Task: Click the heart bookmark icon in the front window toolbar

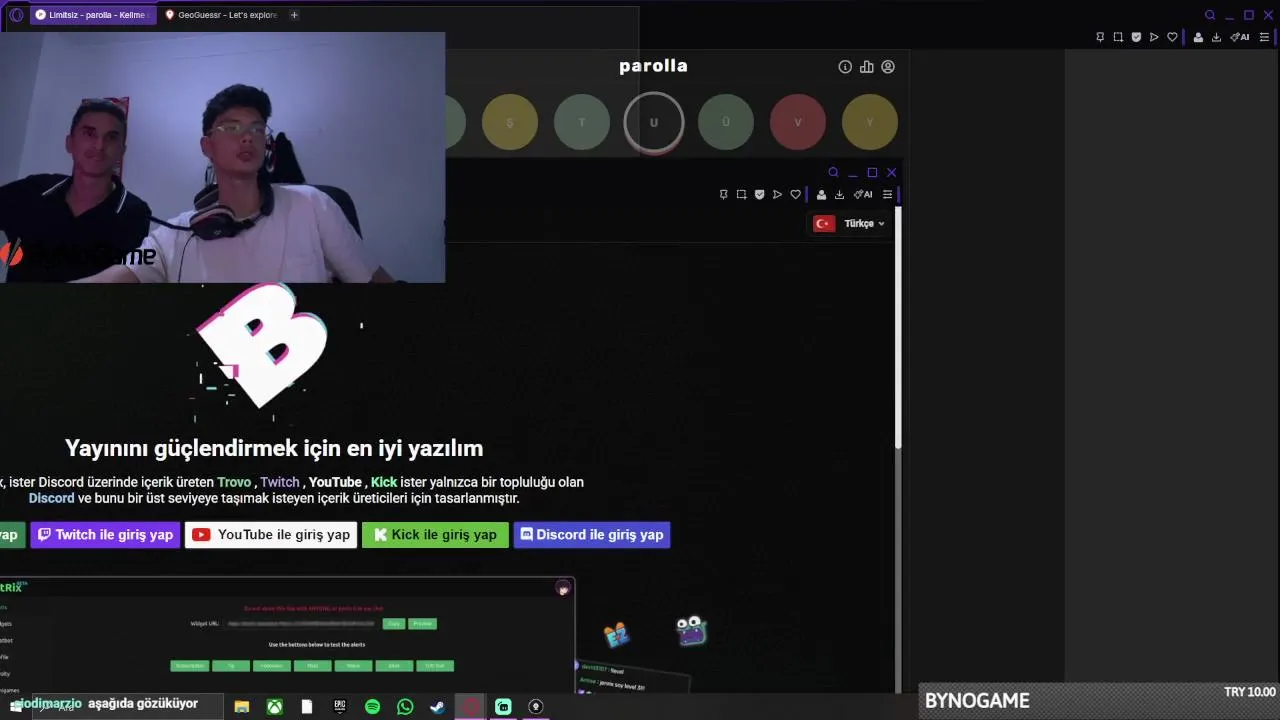Action: (x=795, y=195)
